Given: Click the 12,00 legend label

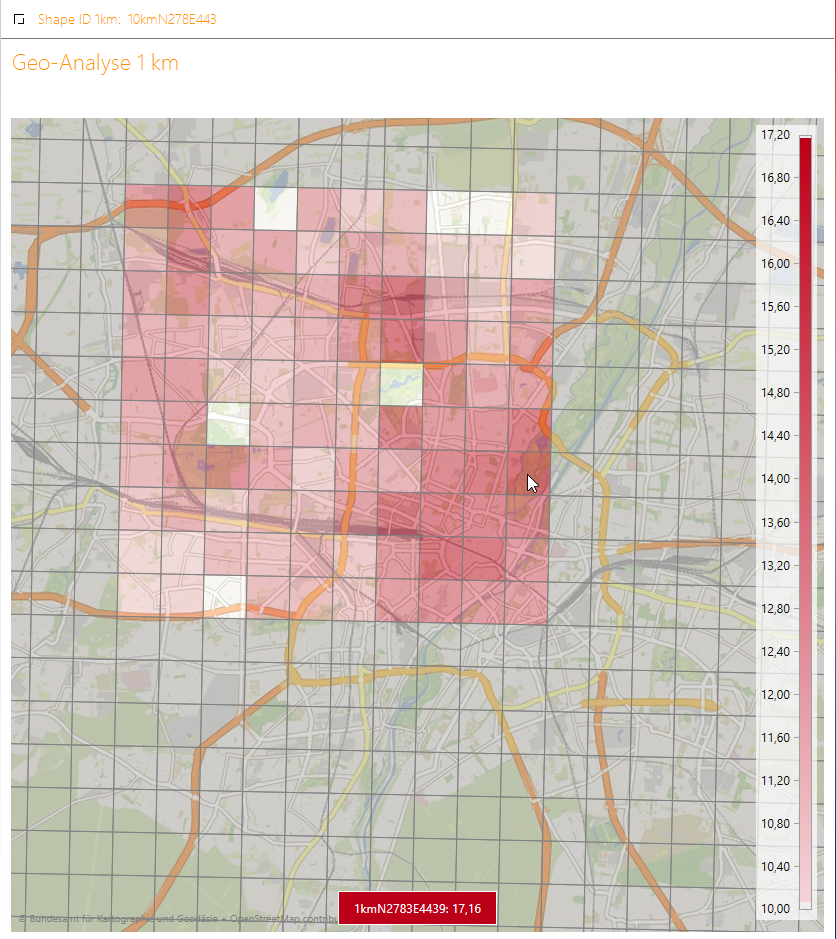Looking at the screenshot, I should (x=775, y=694).
